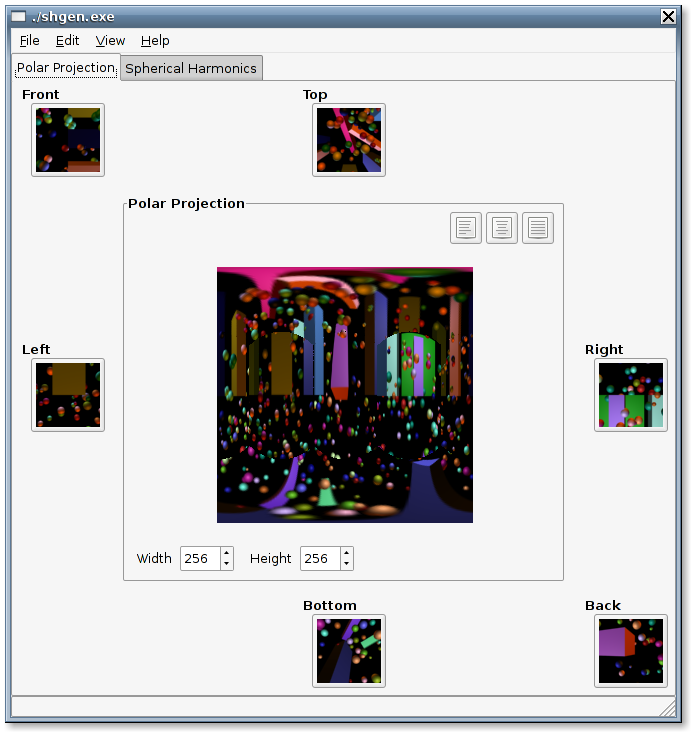Click the Front cube face thumbnail
Image resolution: width=691 pixels, height=732 pixels.
[x=68, y=140]
